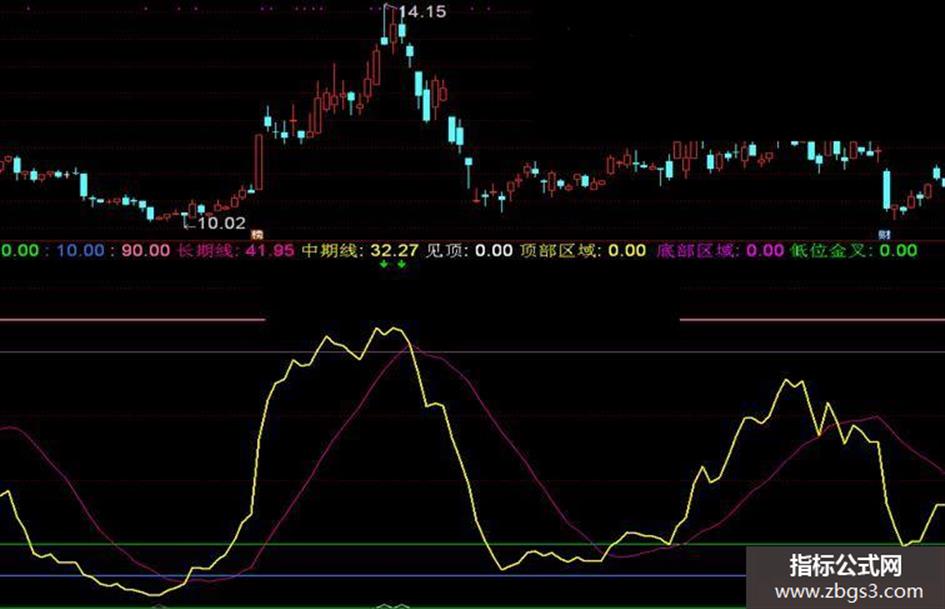Click the blue 10.00 parameter value
945x609 pixels.
click(81, 250)
